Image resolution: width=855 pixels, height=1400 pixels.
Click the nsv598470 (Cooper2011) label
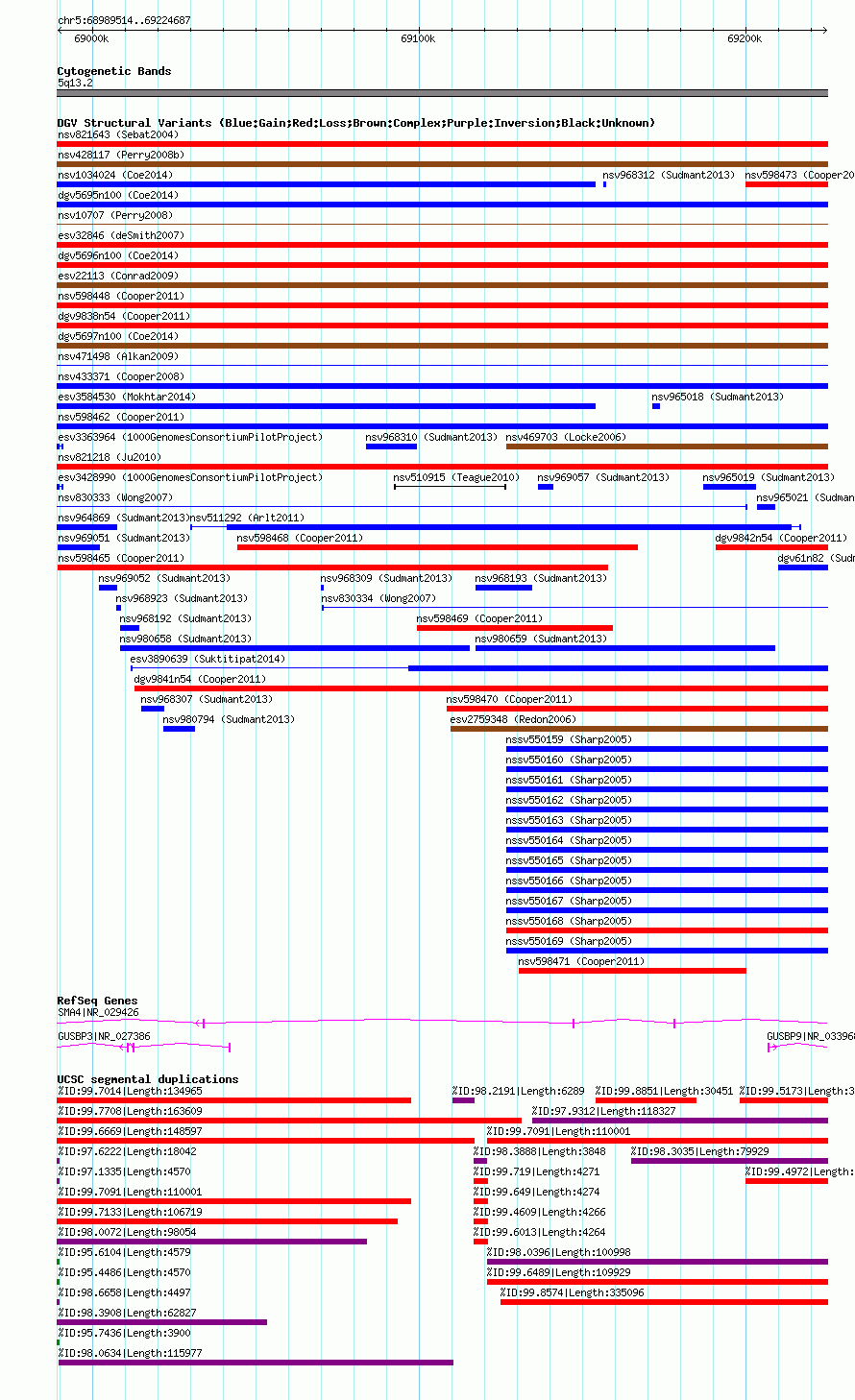[509, 699]
